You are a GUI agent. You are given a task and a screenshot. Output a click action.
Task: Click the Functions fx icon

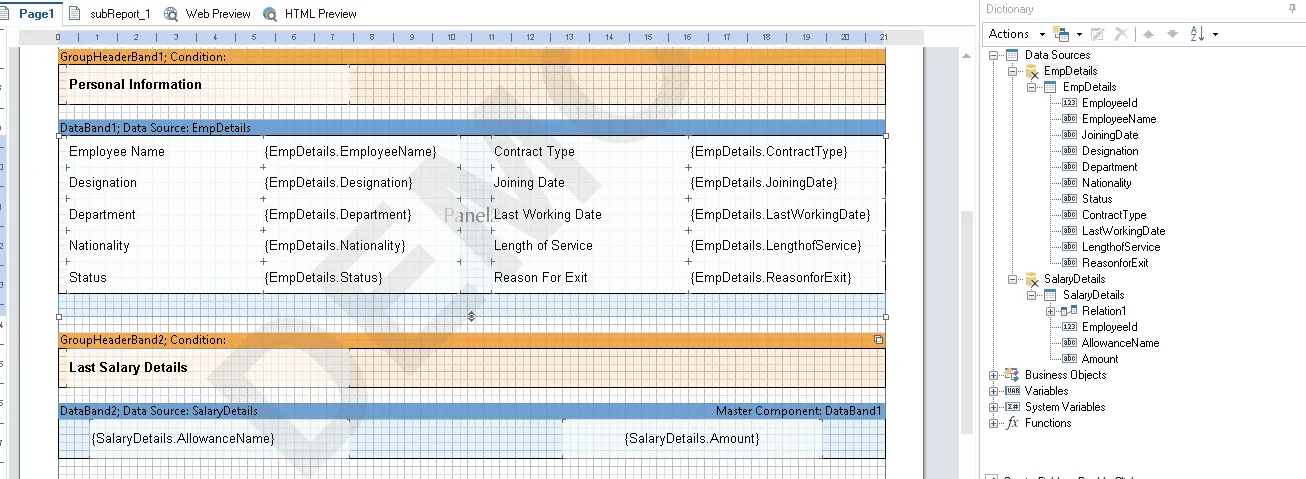point(1012,423)
